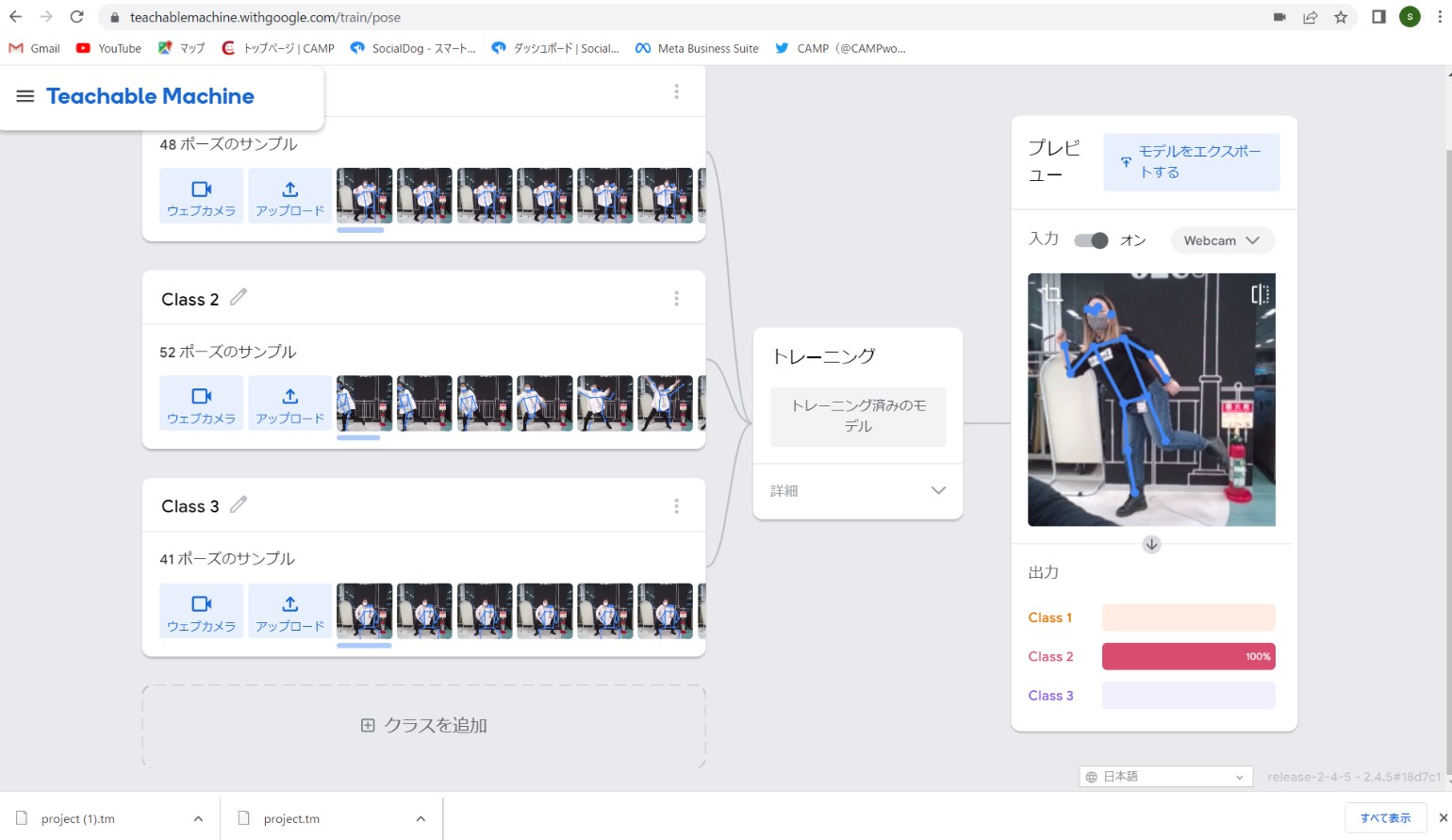1452x840 pixels.
Task: Click the Class 3 title text
Action: 190,506
